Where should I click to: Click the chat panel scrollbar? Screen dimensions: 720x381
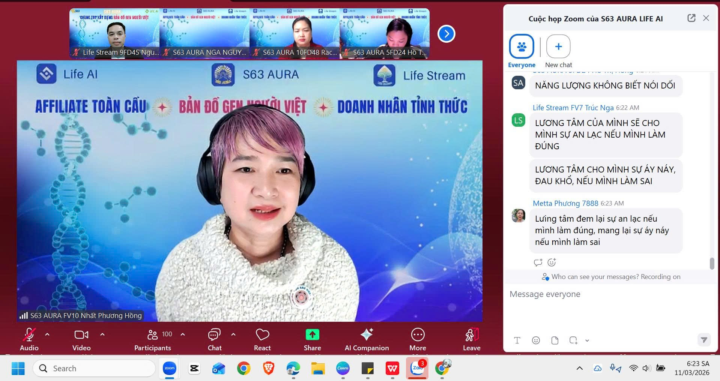click(x=712, y=263)
